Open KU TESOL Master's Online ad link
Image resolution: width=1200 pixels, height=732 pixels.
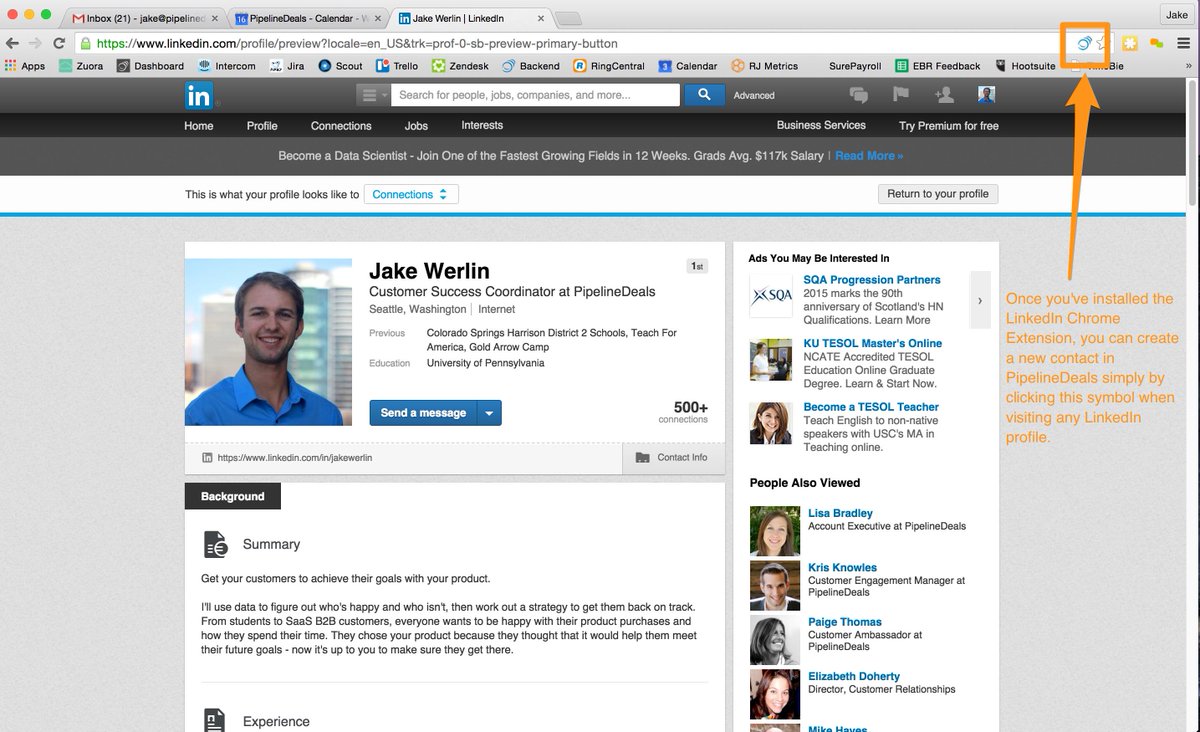click(x=873, y=343)
